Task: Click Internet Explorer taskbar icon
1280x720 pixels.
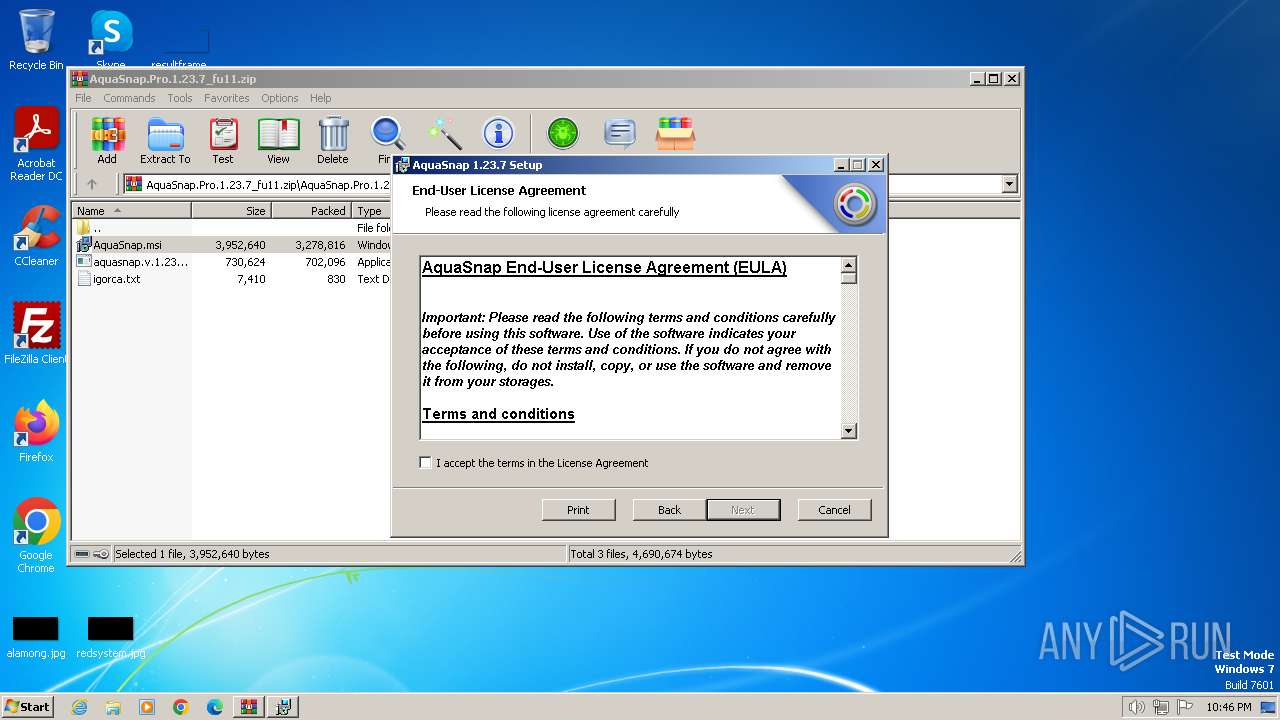Action: coord(80,707)
